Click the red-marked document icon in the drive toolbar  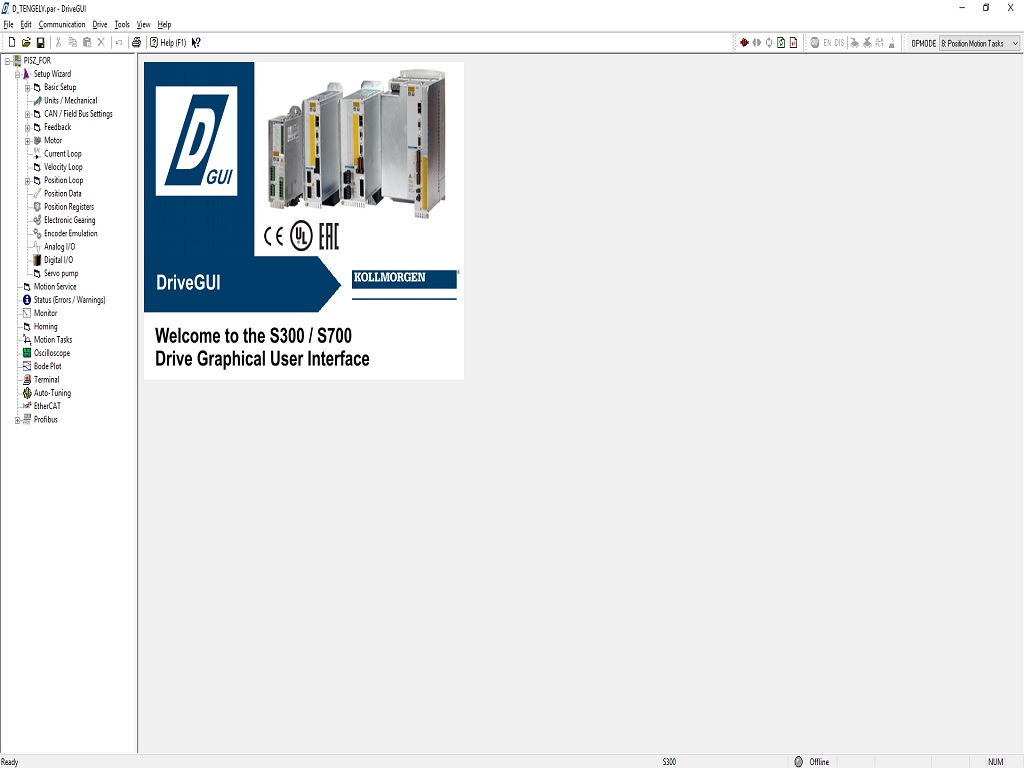pyautogui.click(x=793, y=42)
